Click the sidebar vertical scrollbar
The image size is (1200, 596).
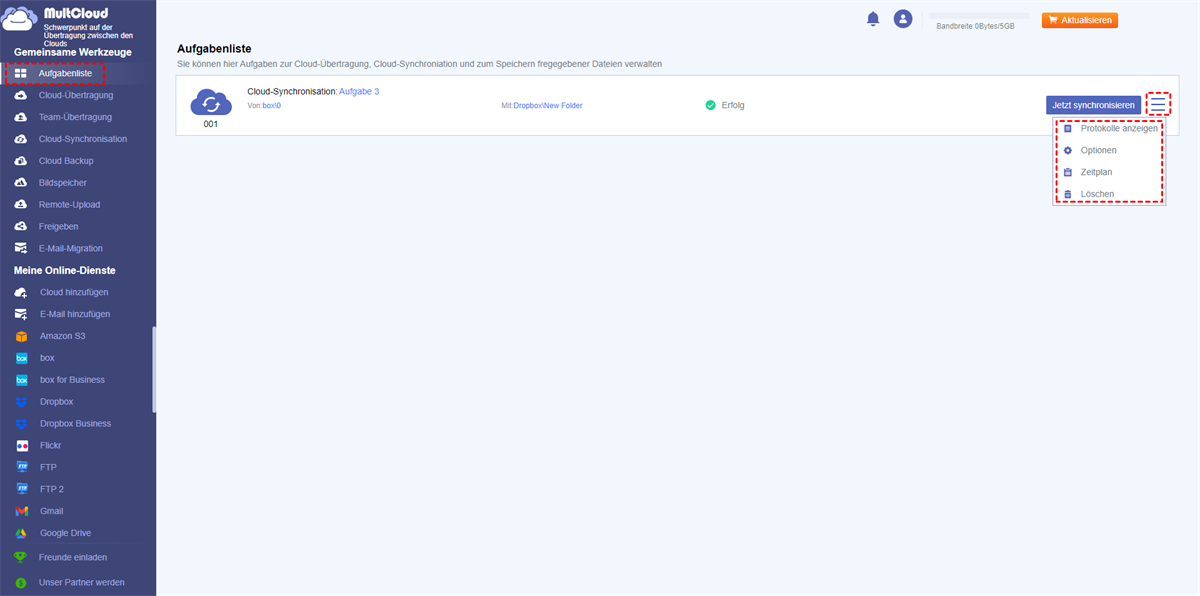pyautogui.click(x=153, y=369)
